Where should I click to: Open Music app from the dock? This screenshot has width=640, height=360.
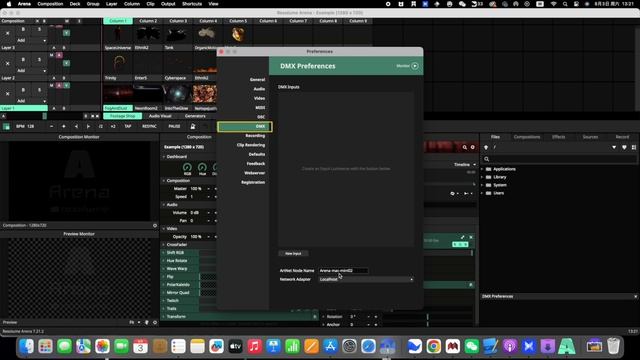[x=254, y=346]
